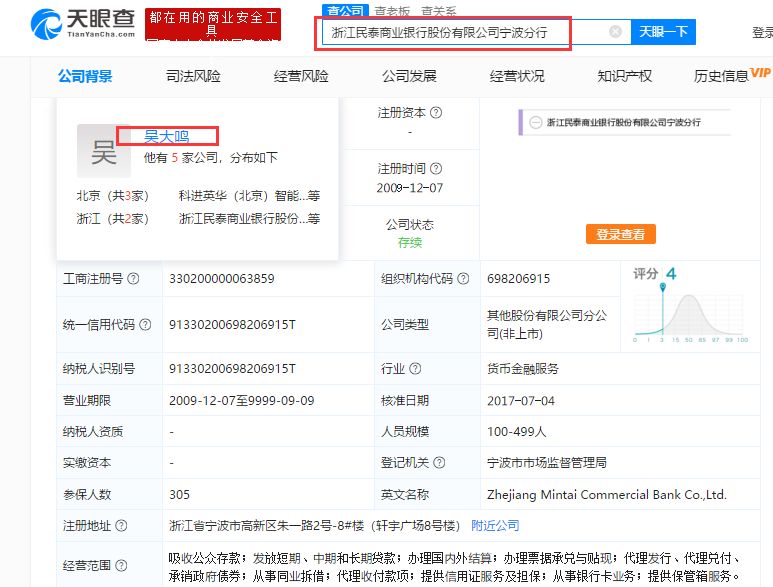Click the 宁波市市场监督管理局 authority value
773x587 pixels.
pyautogui.click(x=547, y=462)
